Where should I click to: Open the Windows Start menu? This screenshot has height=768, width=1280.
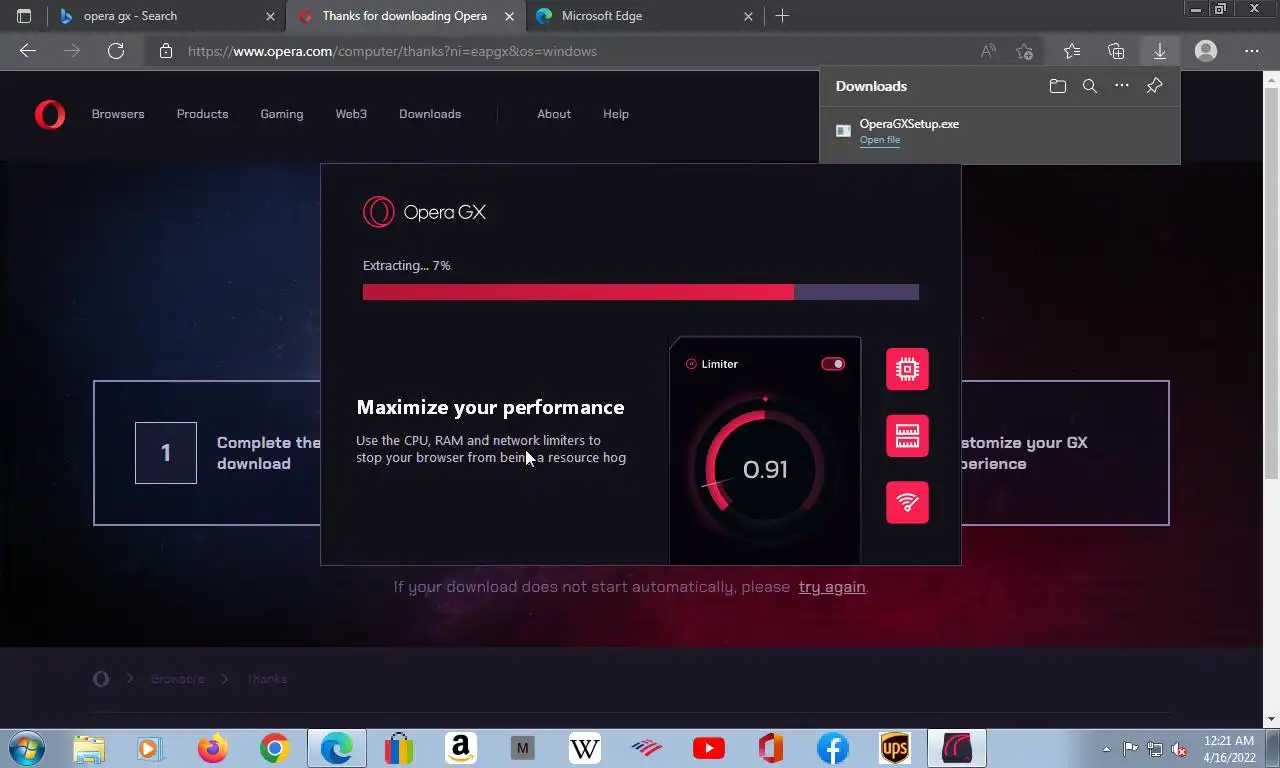(25, 748)
